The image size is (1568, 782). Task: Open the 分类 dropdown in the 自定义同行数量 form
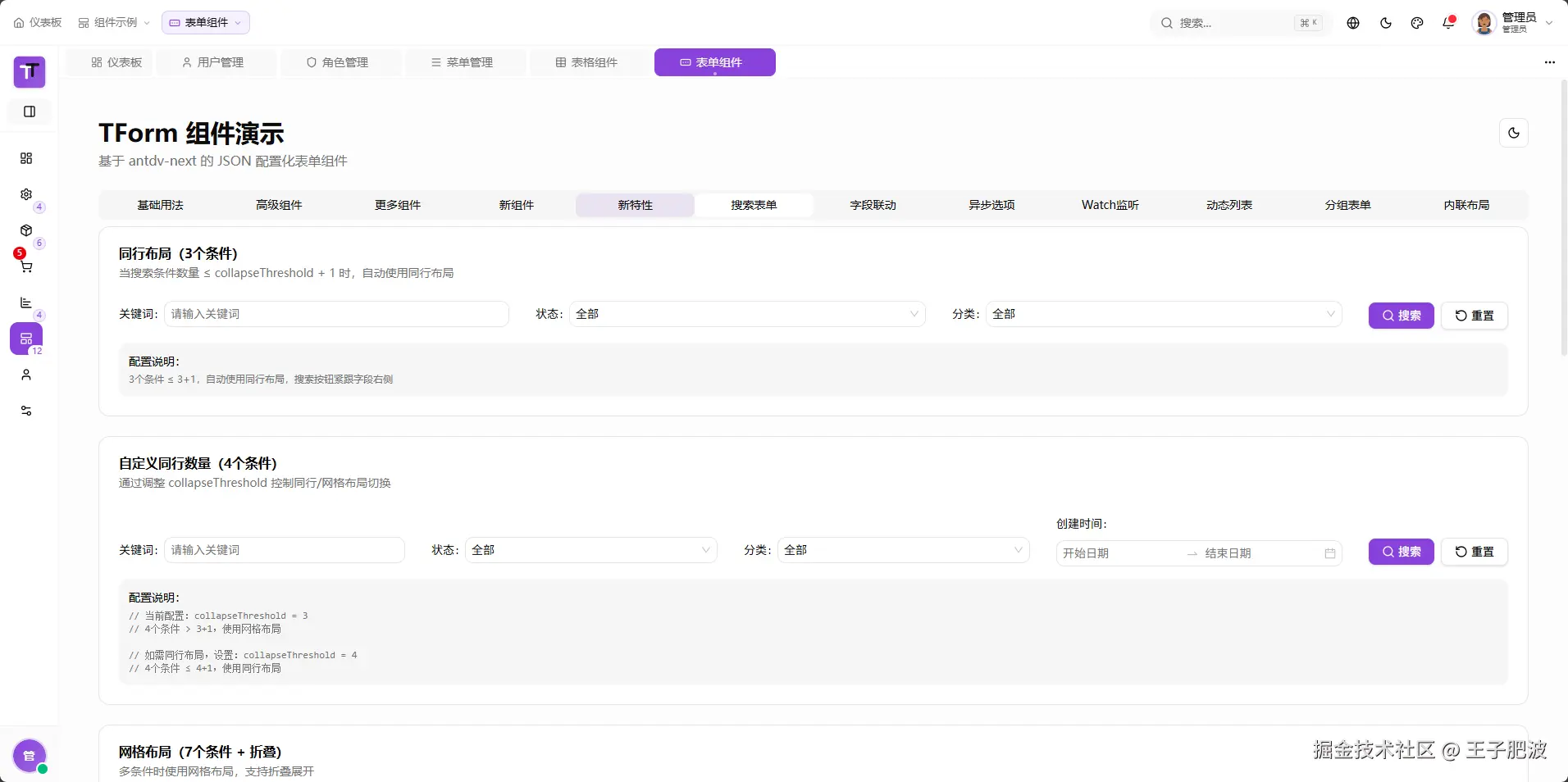coord(904,550)
